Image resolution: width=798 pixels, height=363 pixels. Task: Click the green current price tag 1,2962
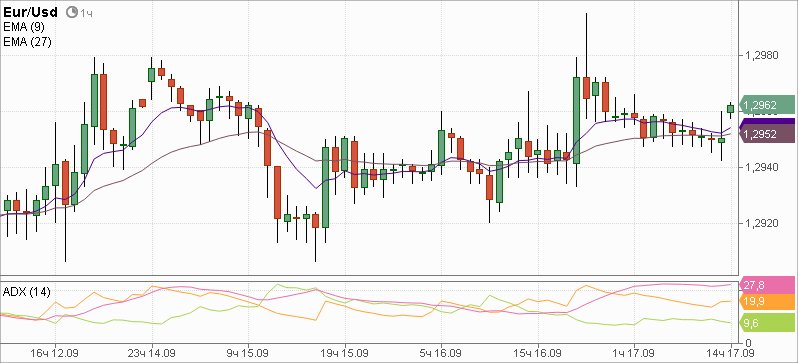click(767, 105)
